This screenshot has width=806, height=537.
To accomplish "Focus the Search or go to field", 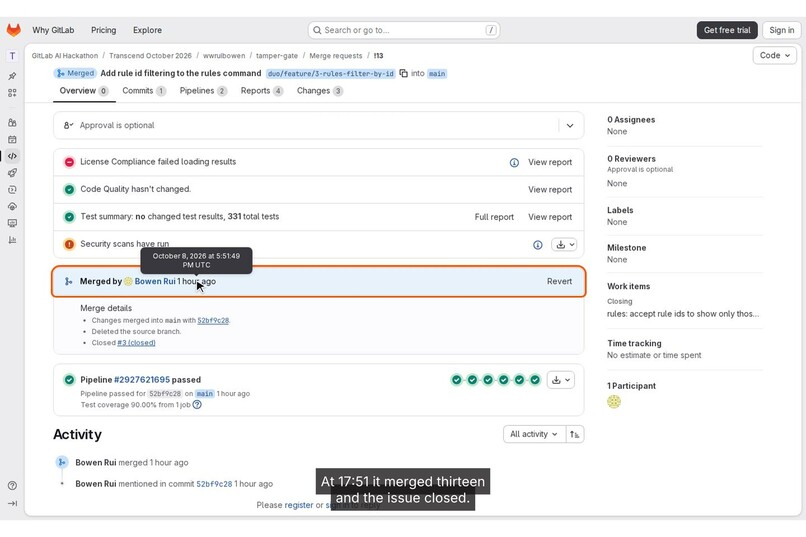I will [404, 30].
